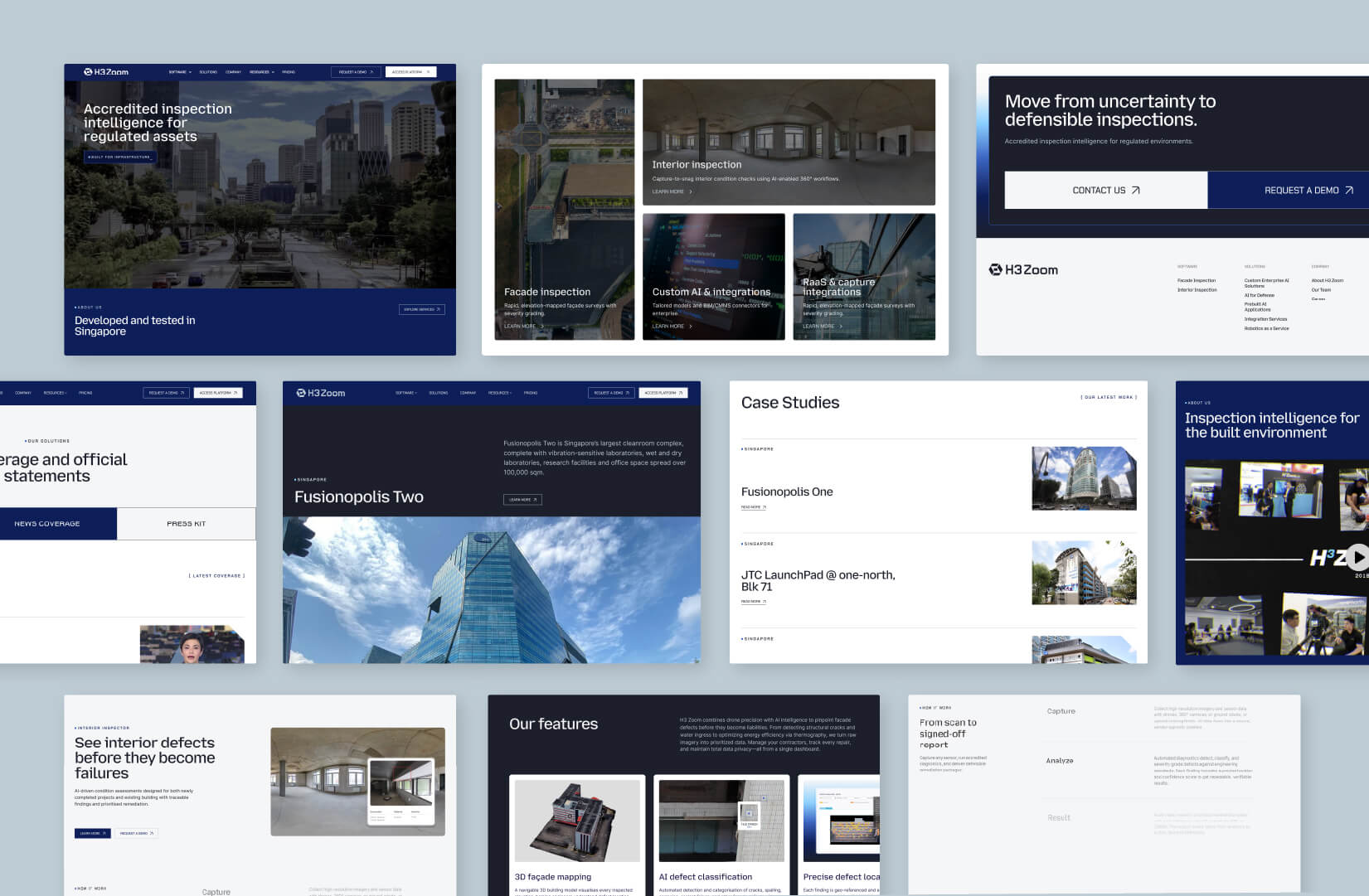Viewport: 1369px width, 896px height.
Task: Select the Capture step in From scan to signed-off report
Action: [x=1061, y=711]
